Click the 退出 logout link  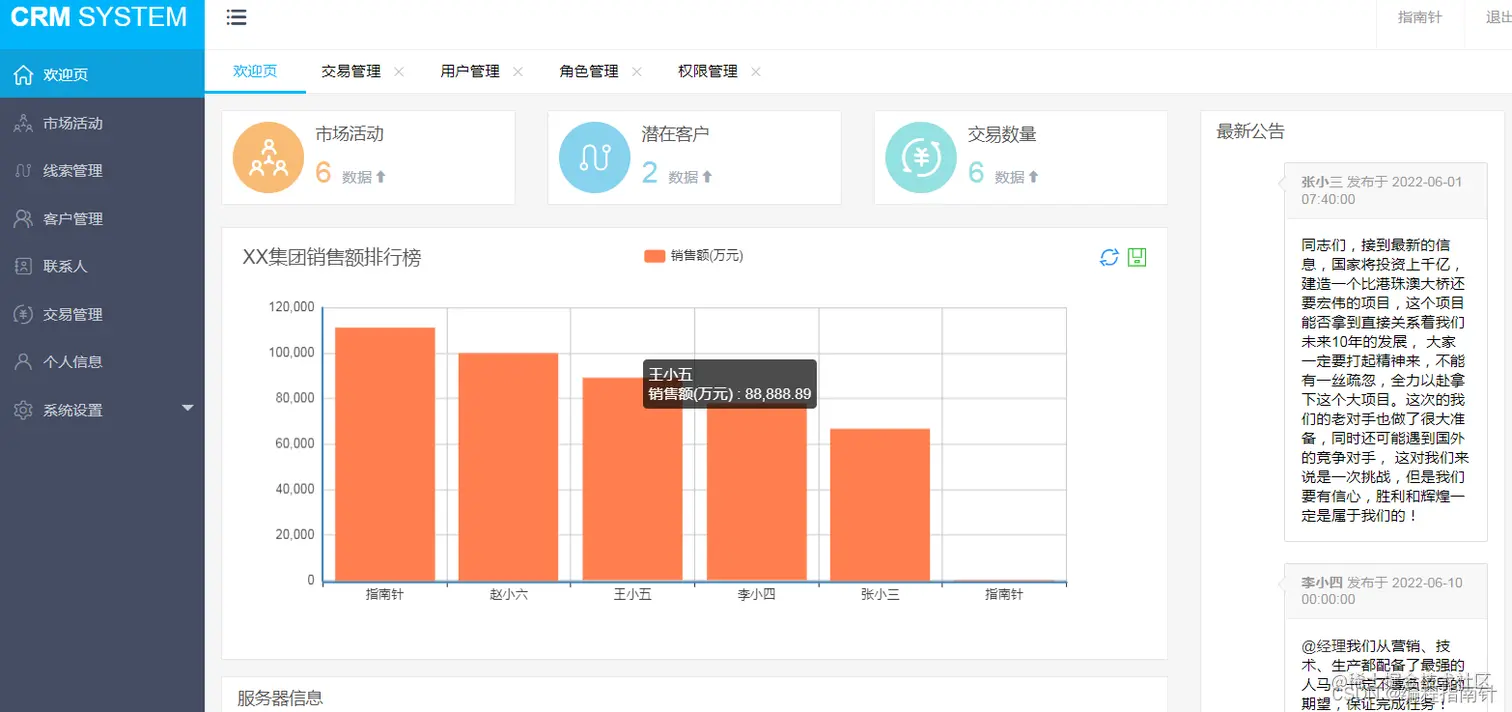click(1498, 17)
